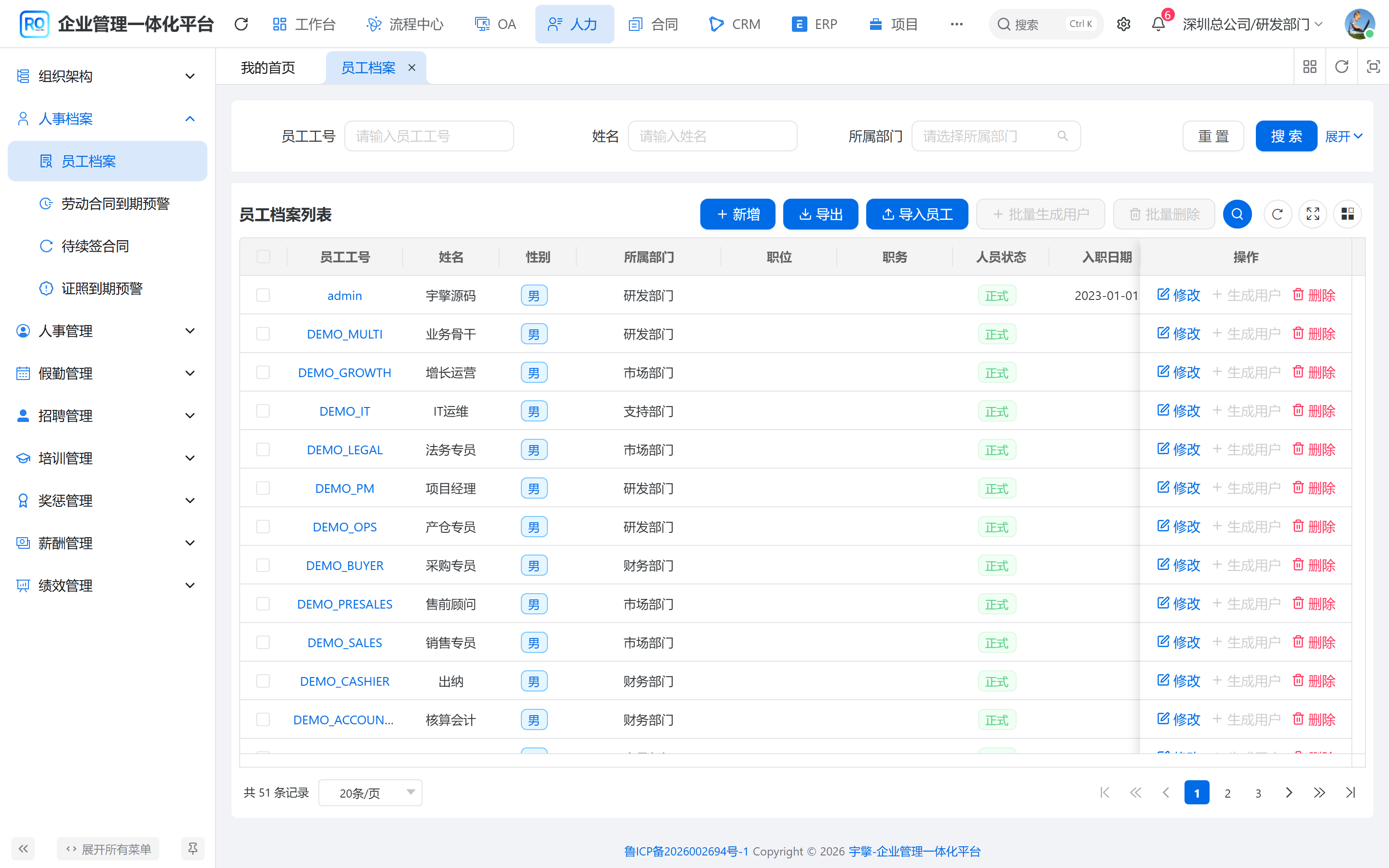Expand the 薪酬管理 menu

[x=108, y=543]
